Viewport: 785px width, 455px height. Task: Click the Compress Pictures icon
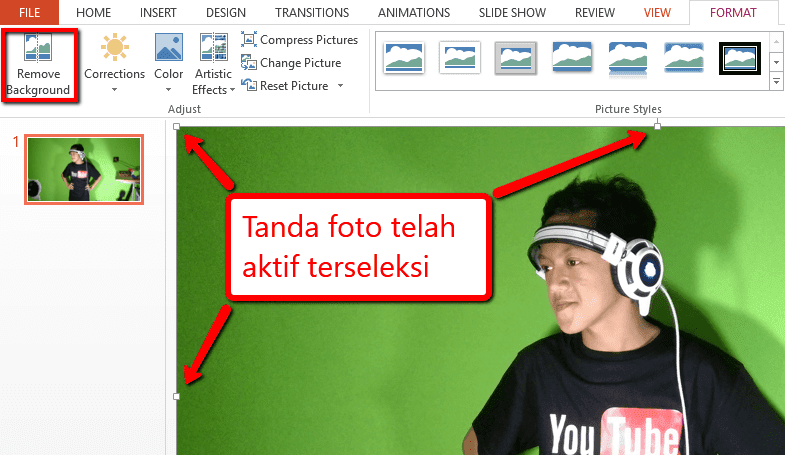point(249,39)
